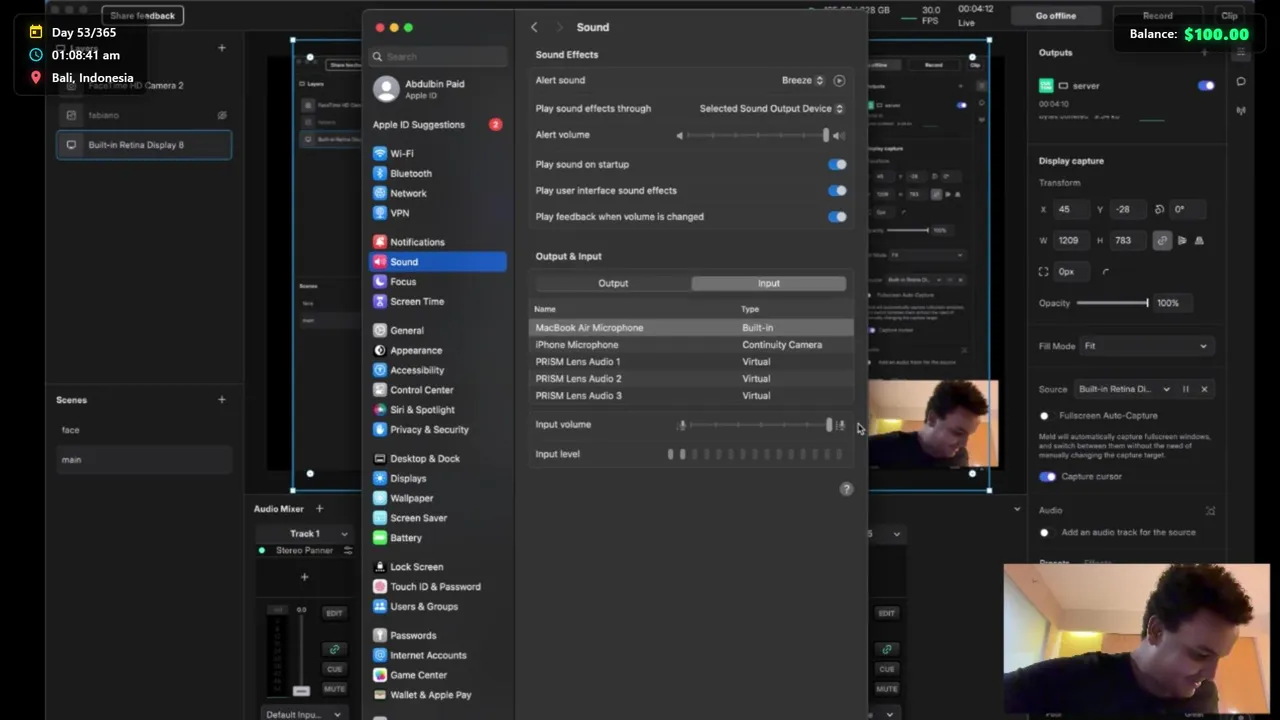
Task: Add a new scene in Meld
Action: pyautogui.click(x=222, y=400)
